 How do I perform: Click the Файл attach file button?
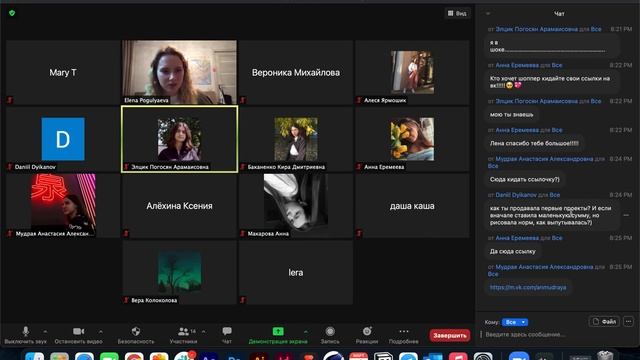click(604, 322)
